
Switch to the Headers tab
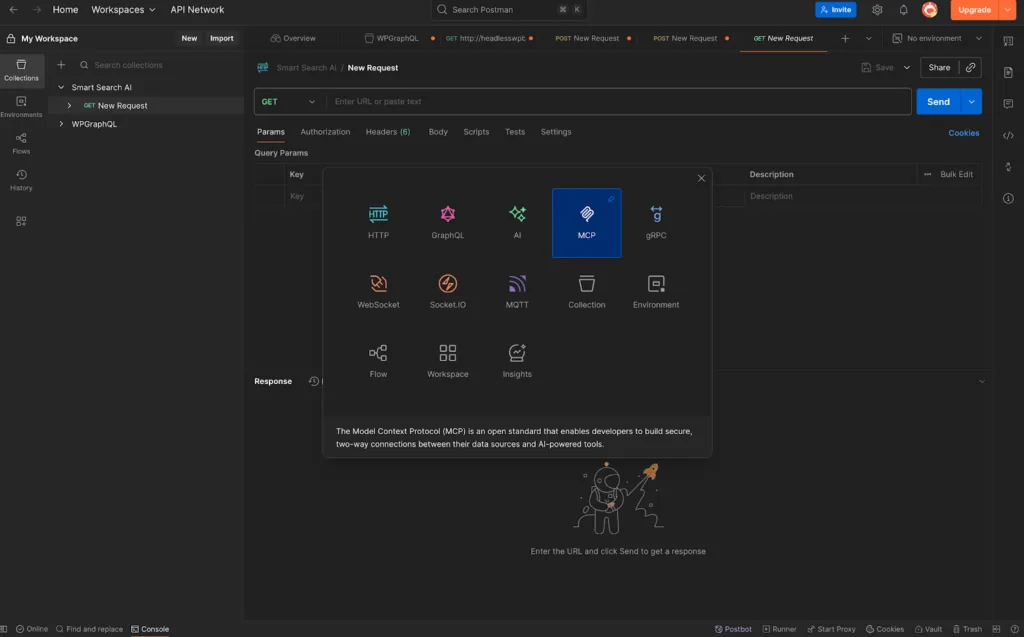click(387, 131)
